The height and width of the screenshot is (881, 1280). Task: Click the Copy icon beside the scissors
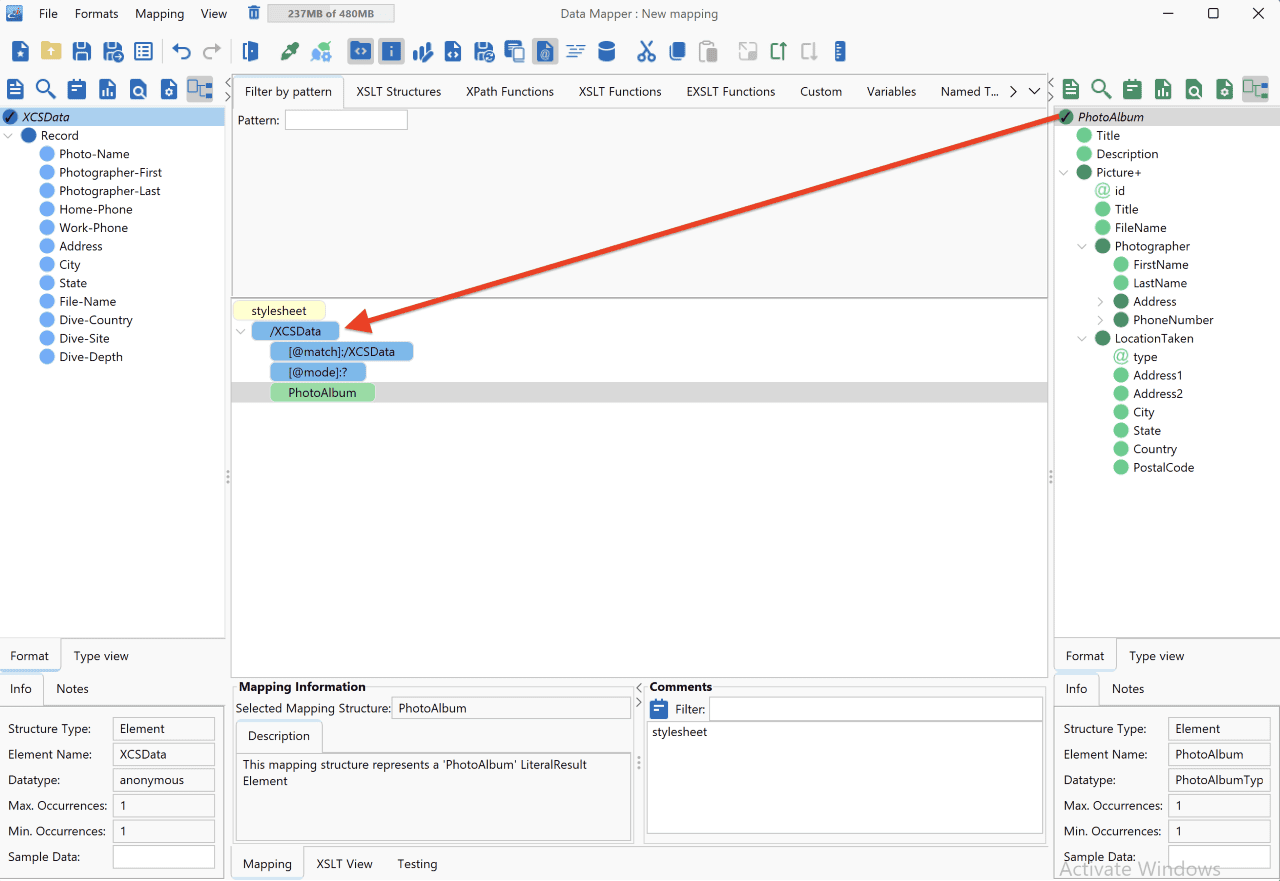[677, 51]
